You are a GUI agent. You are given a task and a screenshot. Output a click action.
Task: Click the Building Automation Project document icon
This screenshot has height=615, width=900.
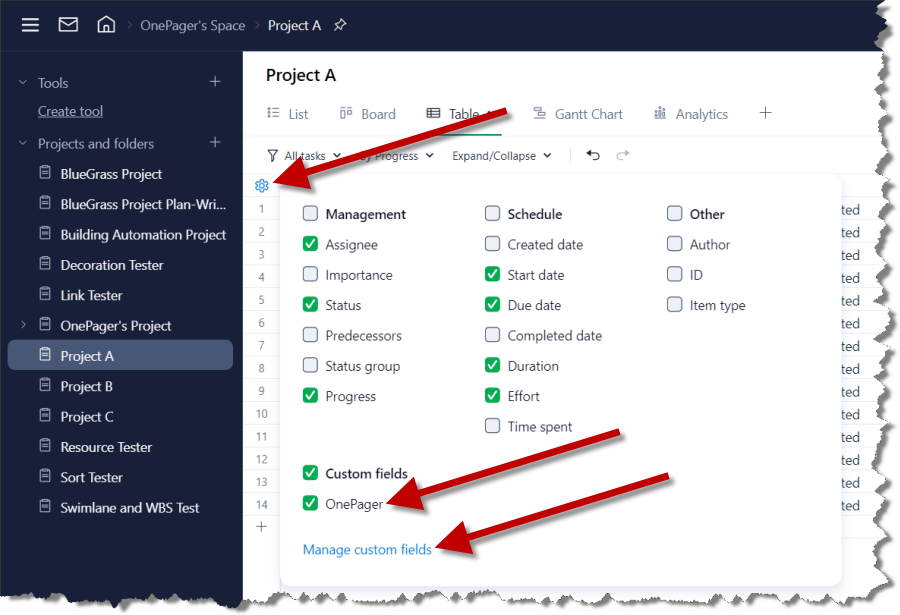(45, 234)
